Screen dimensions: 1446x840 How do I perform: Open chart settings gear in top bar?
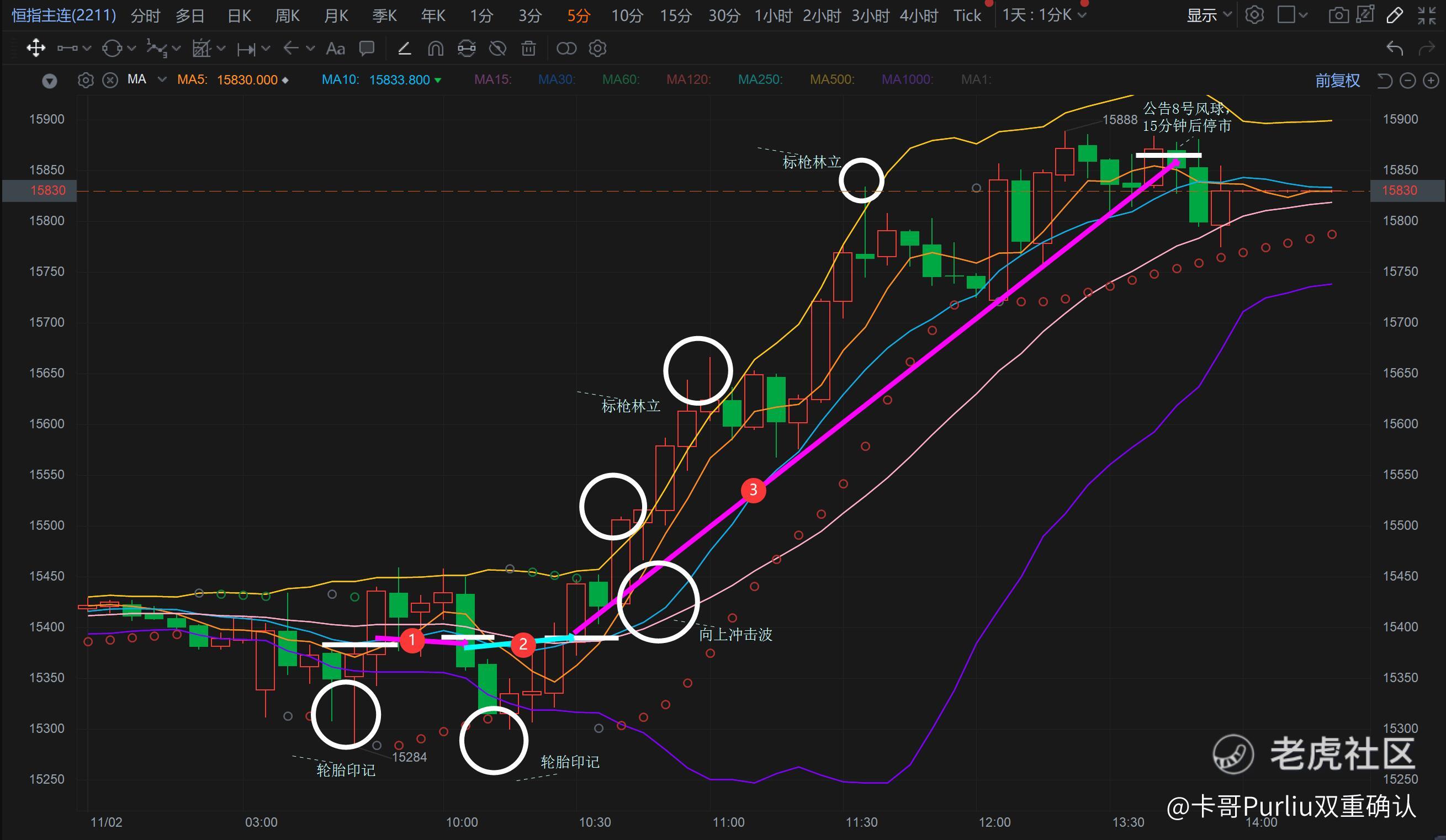1254,14
